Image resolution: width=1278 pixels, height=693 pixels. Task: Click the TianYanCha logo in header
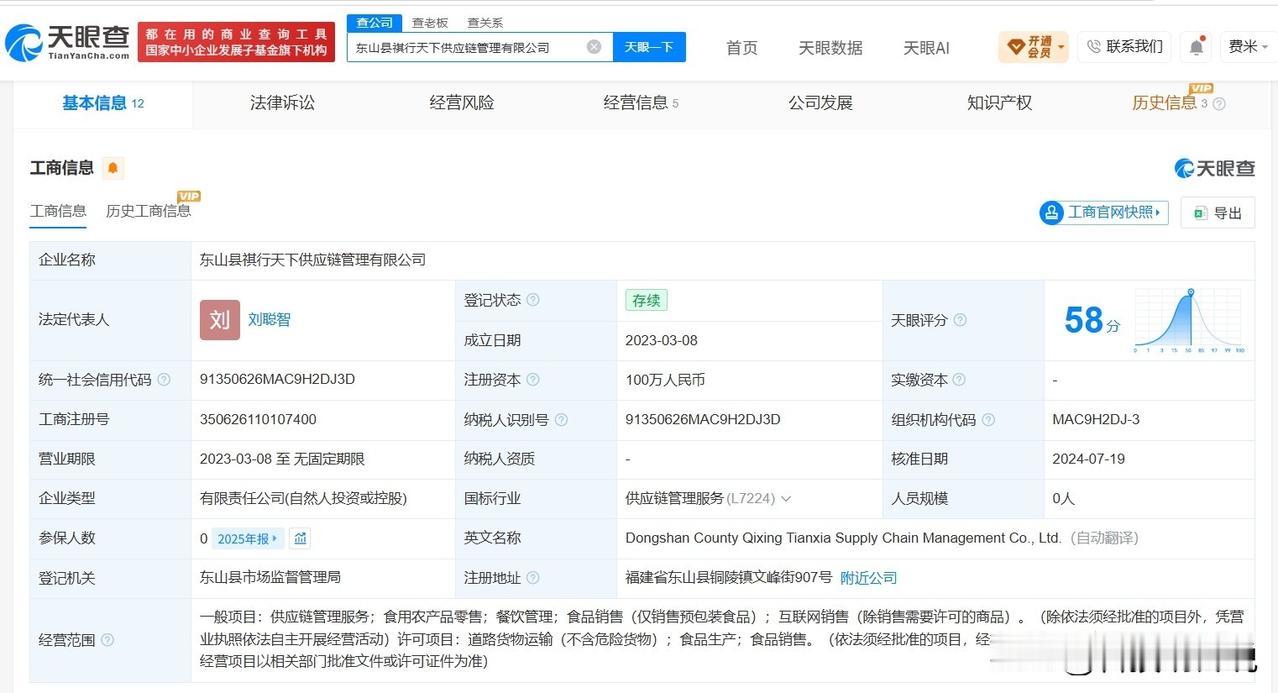click(67, 42)
